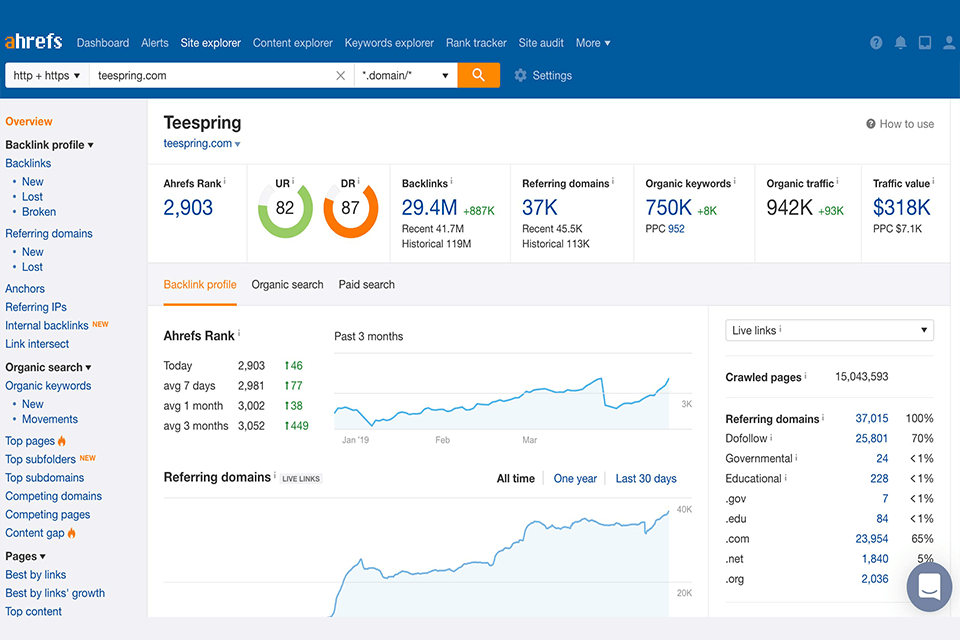Open the Settings gear icon
Viewport: 960px width, 640px height.
point(520,75)
